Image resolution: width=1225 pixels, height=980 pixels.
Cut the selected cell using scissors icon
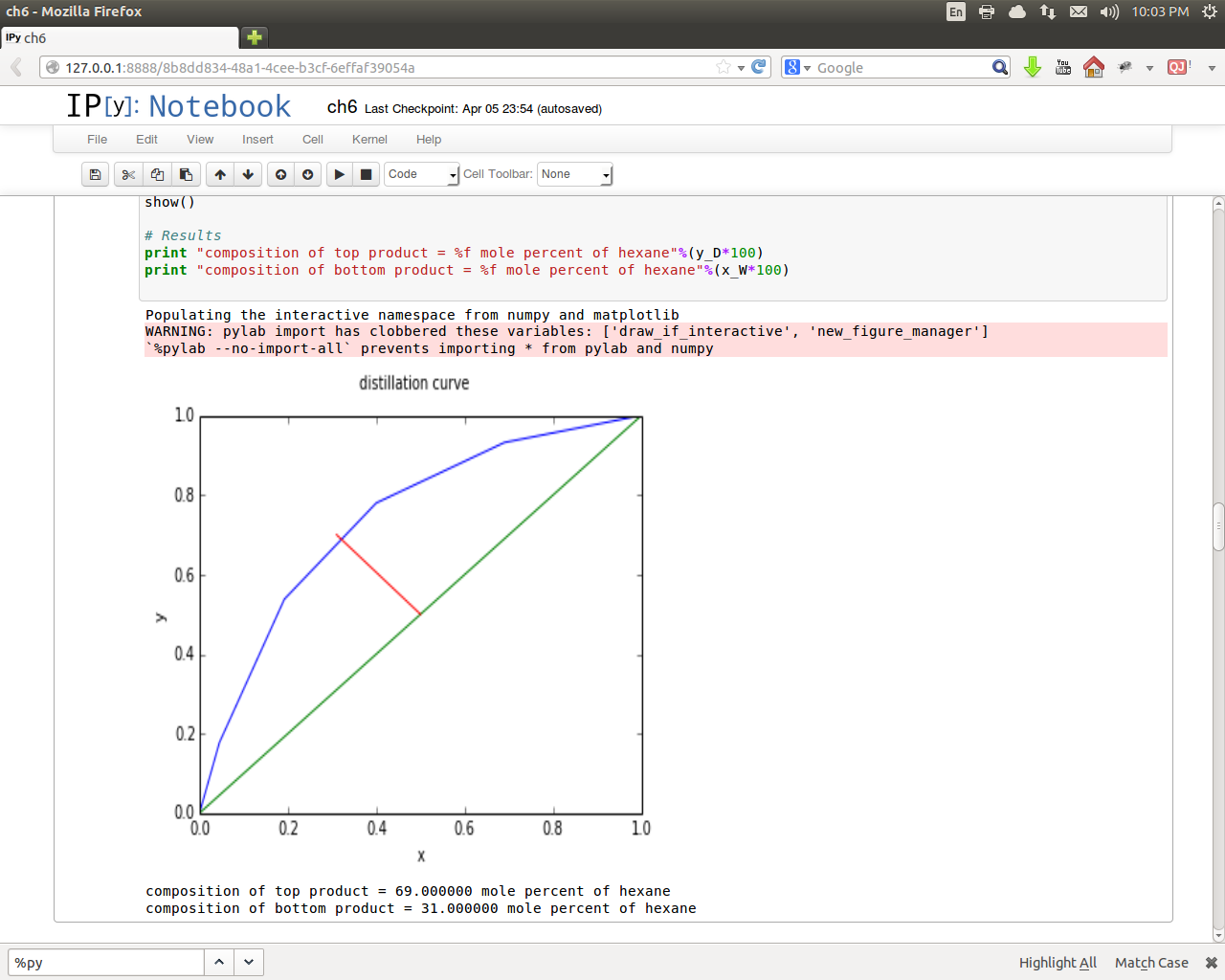click(128, 174)
